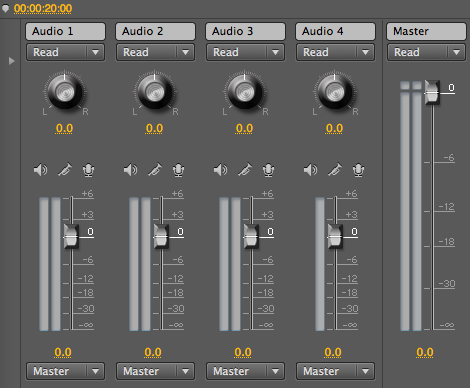Screen dimensions: 470x388
Task: Mute track Audio 3 with speaker icon
Action: tap(221, 170)
